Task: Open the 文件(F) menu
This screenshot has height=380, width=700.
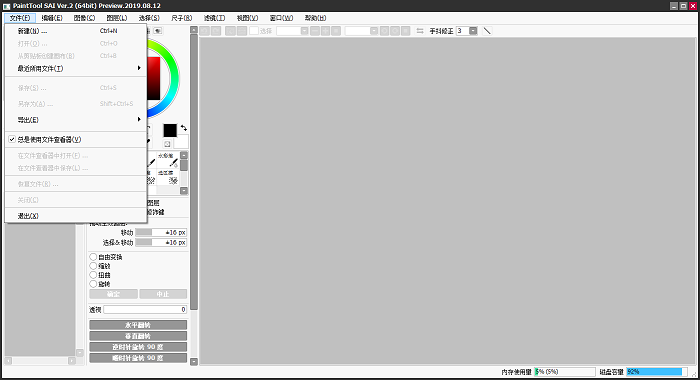Action: 20,18
